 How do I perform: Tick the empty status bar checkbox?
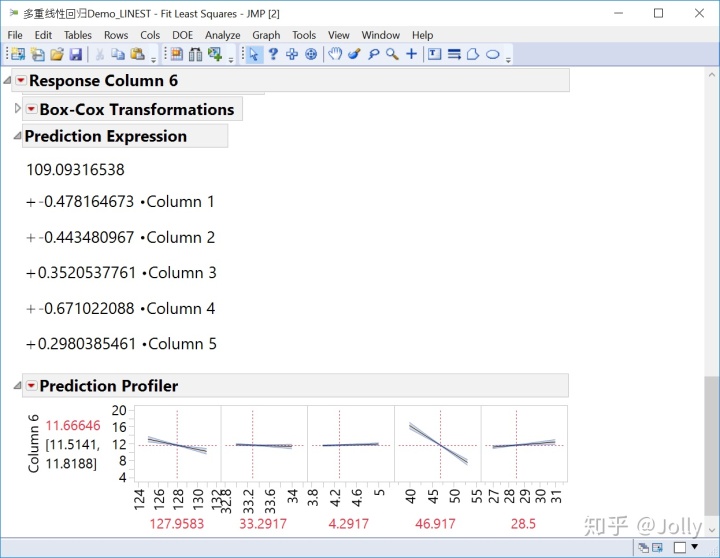click(680, 547)
